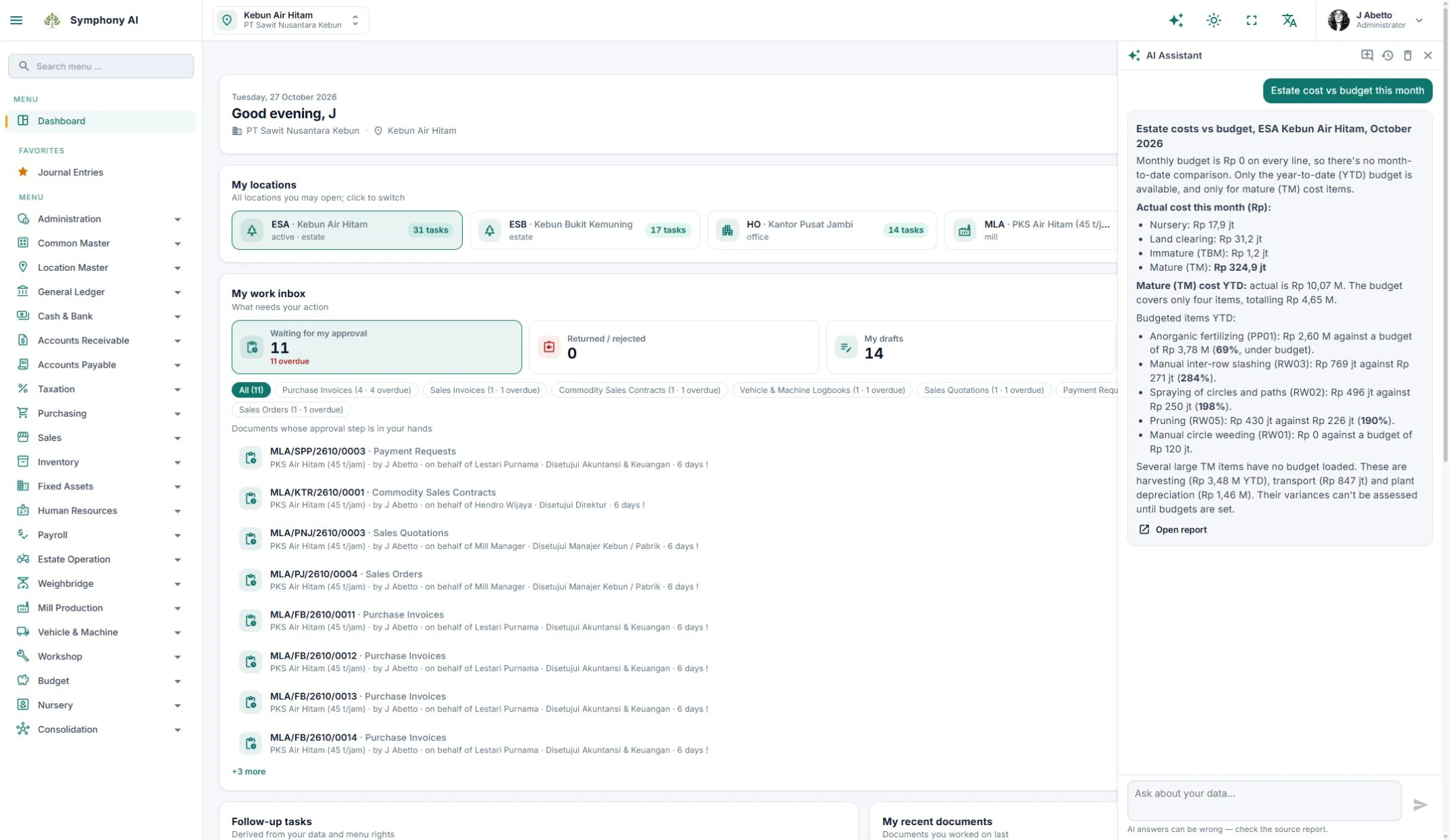The height and width of the screenshot is (840, 1449).
Task: Open the Waiting for my approval card
Action: coord(377,347)
